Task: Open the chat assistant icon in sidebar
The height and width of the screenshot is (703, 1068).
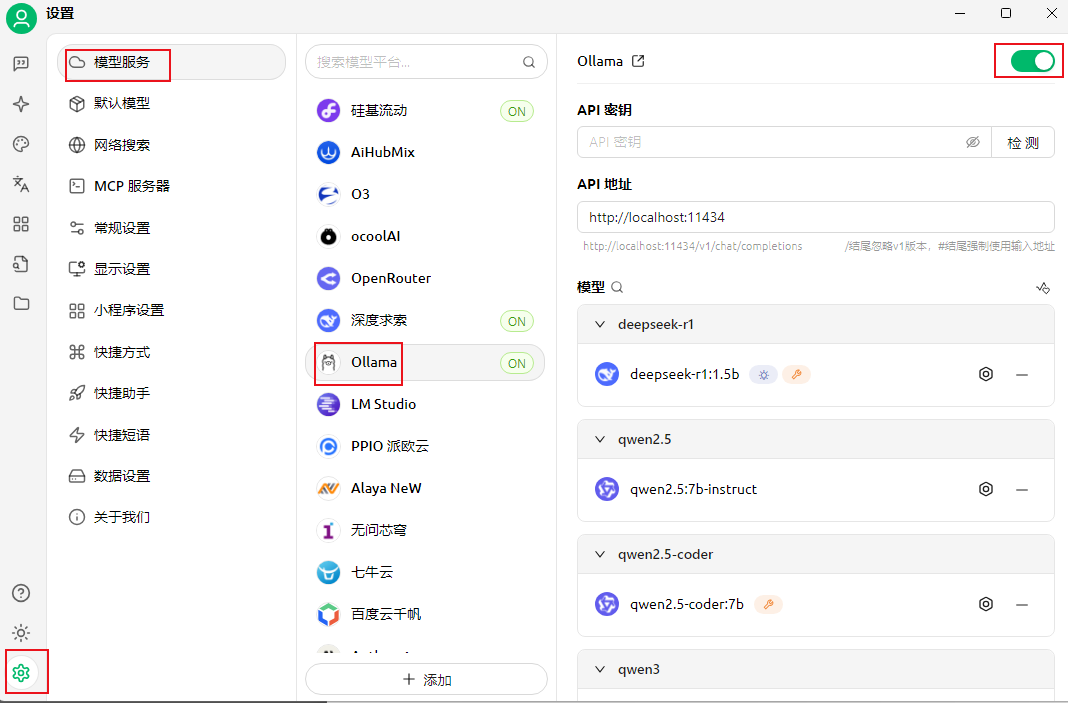Action: (x=21, y=64)
